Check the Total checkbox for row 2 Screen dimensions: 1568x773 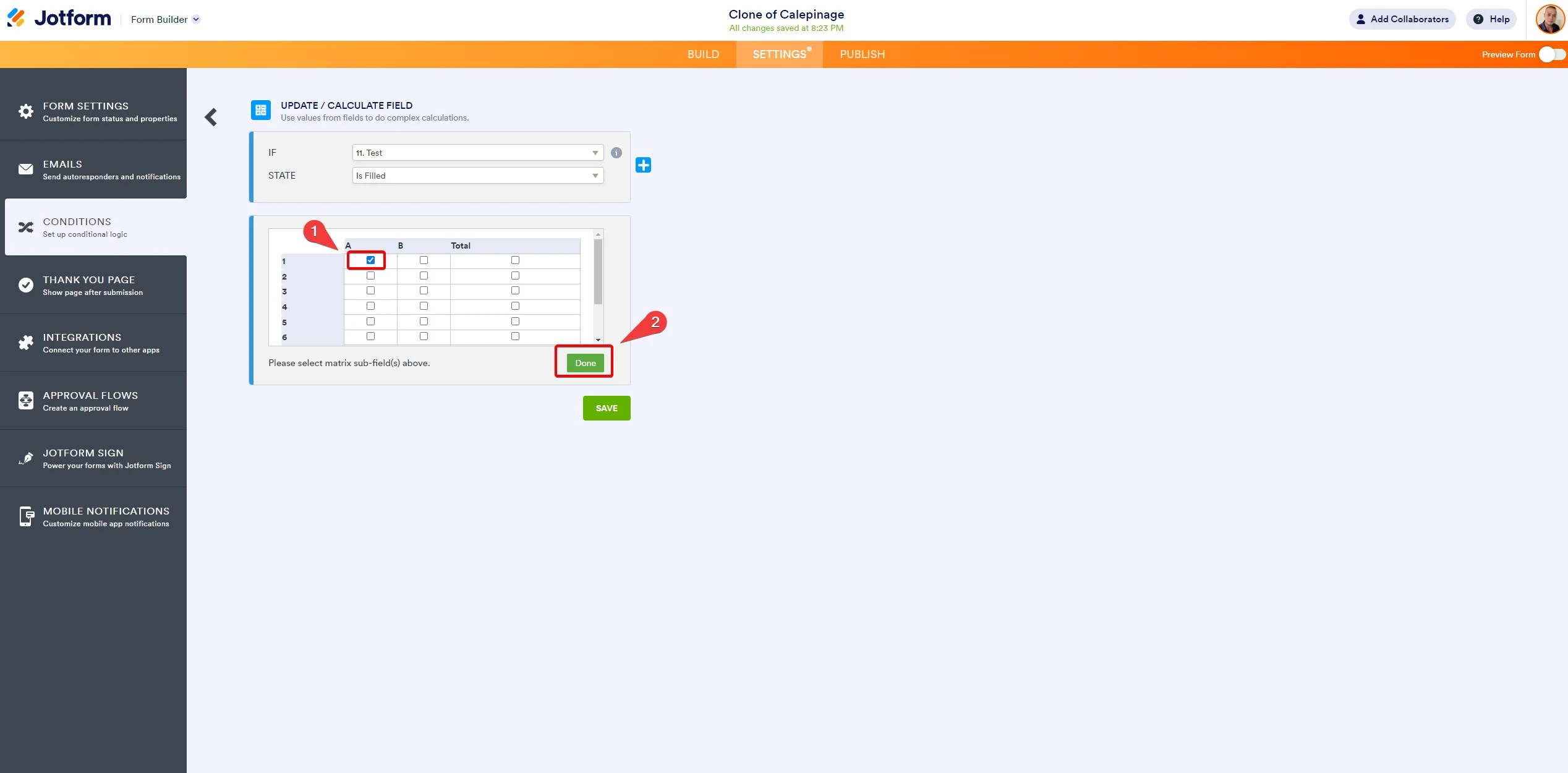(x=515, y=275)
